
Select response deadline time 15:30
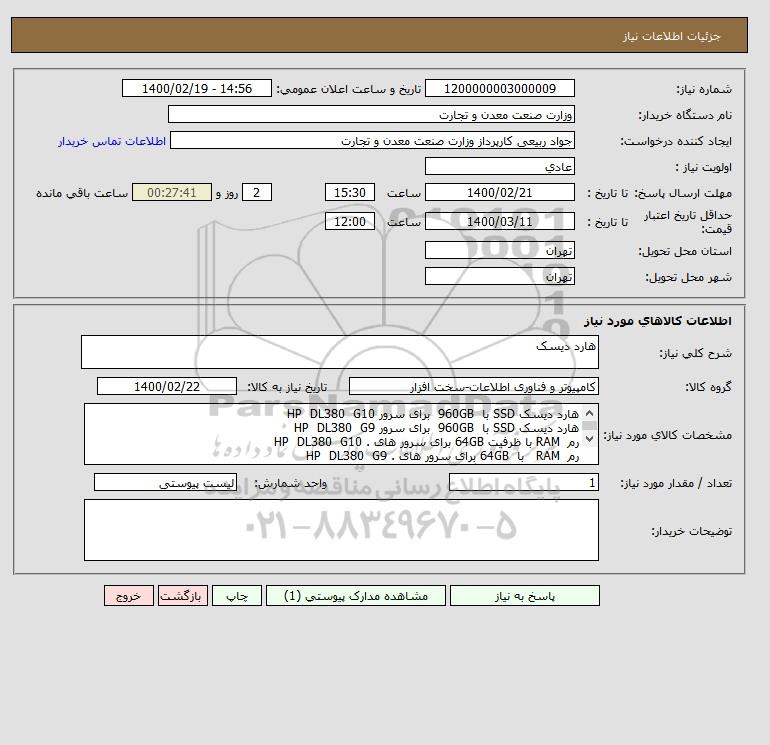[350, 193]
